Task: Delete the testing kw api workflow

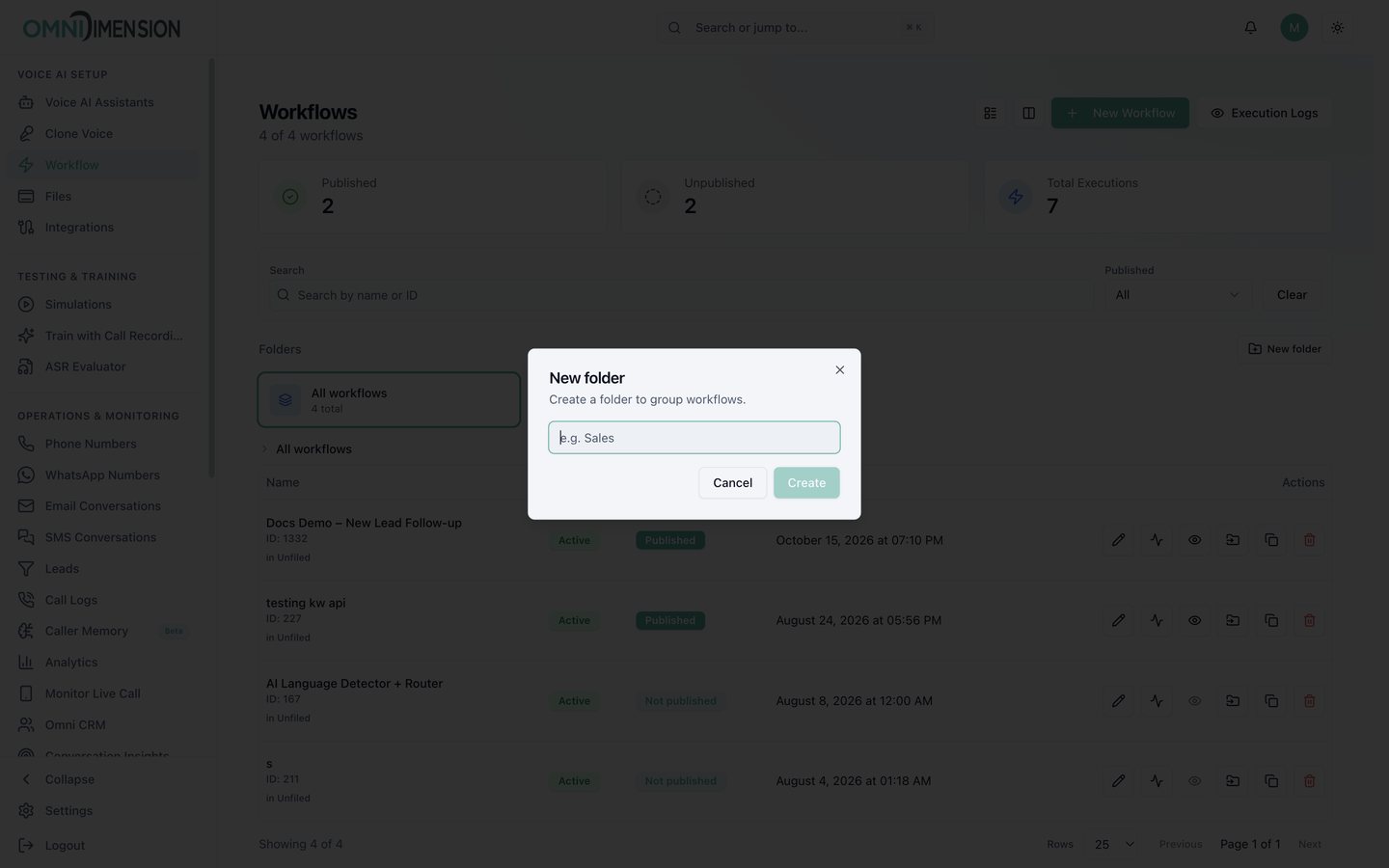Action: [x=1309, y=620]
